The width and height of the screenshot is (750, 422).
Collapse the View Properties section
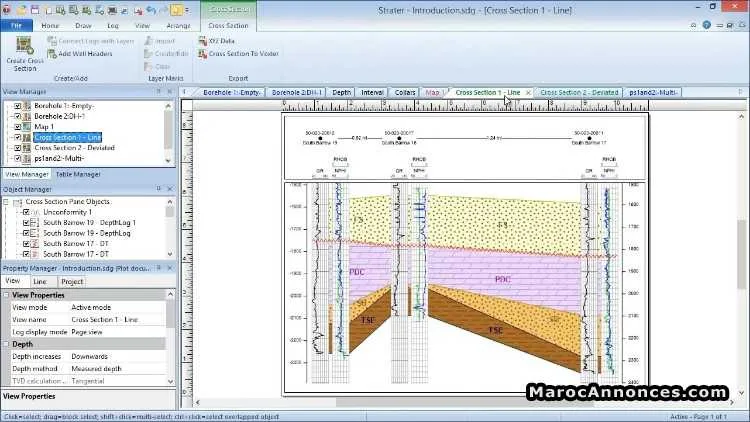[7, 295]
